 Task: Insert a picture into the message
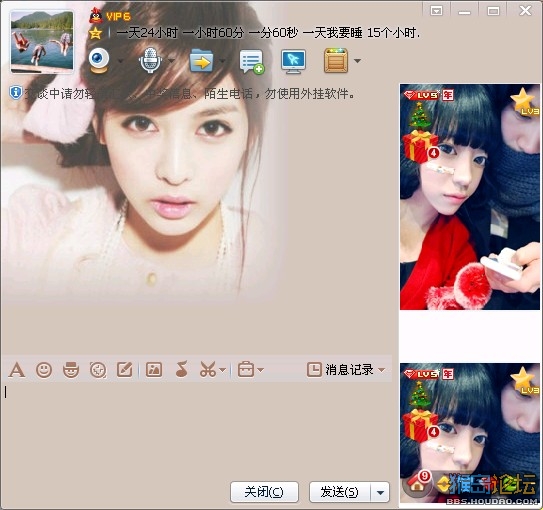click(154, 369)
